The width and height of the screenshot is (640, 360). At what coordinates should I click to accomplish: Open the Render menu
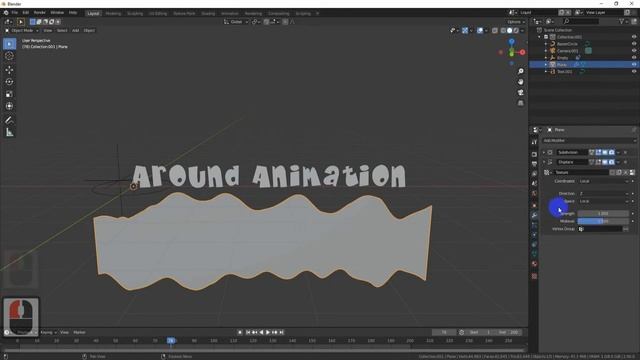40,13
